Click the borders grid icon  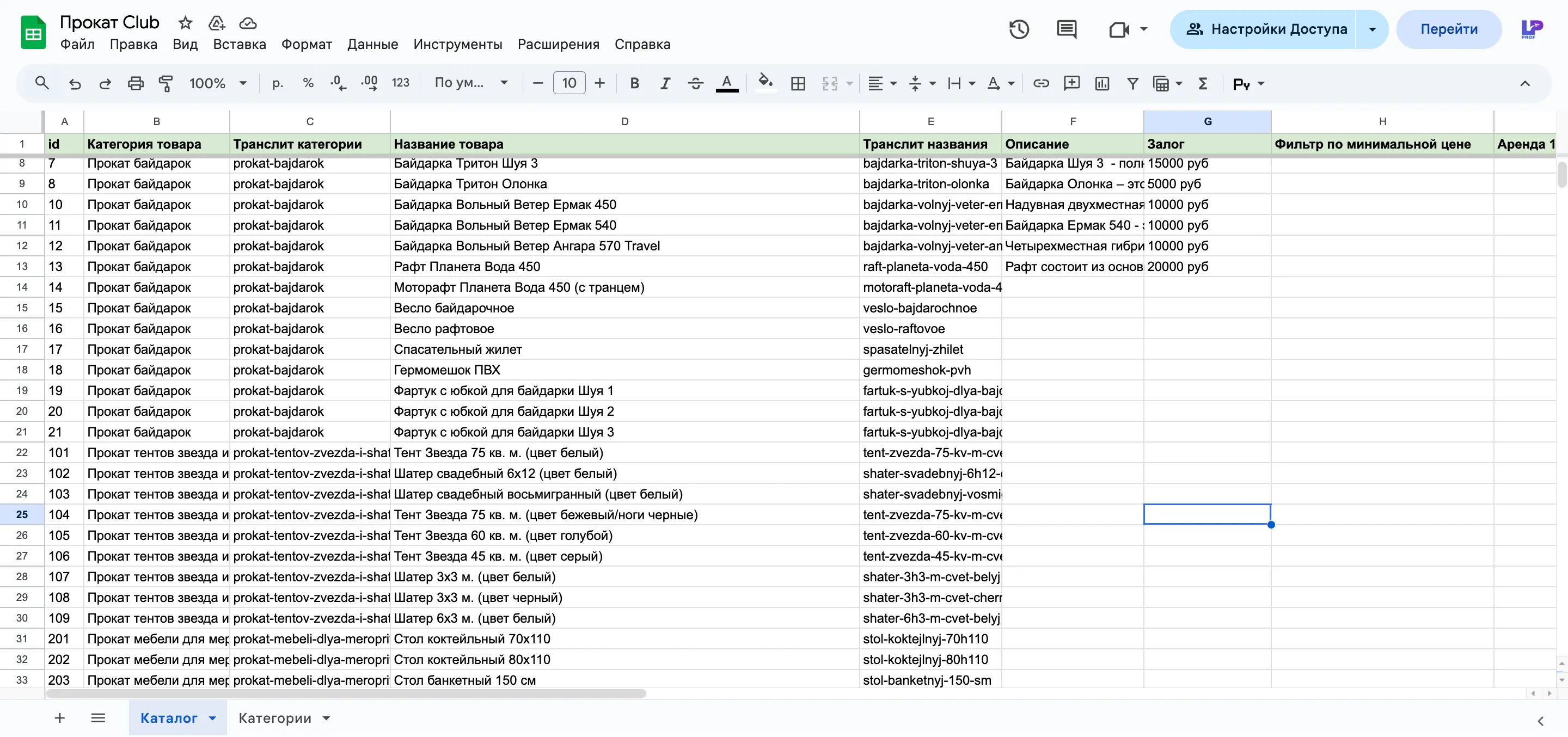798,83
